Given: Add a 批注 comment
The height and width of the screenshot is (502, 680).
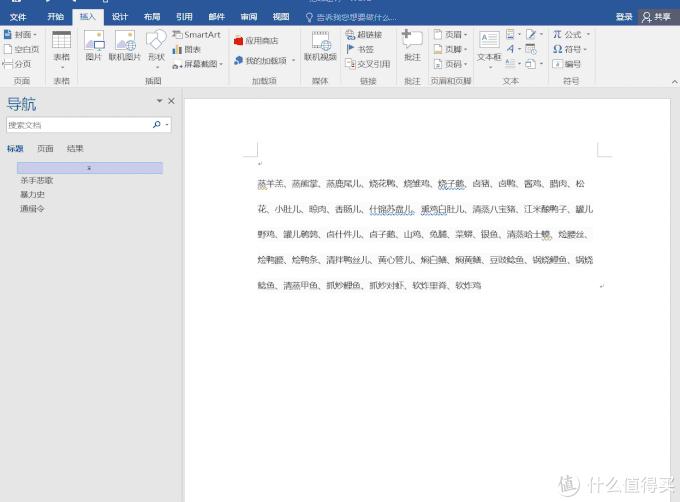Looking at the screenshot, I should click(x=412, y=46).
